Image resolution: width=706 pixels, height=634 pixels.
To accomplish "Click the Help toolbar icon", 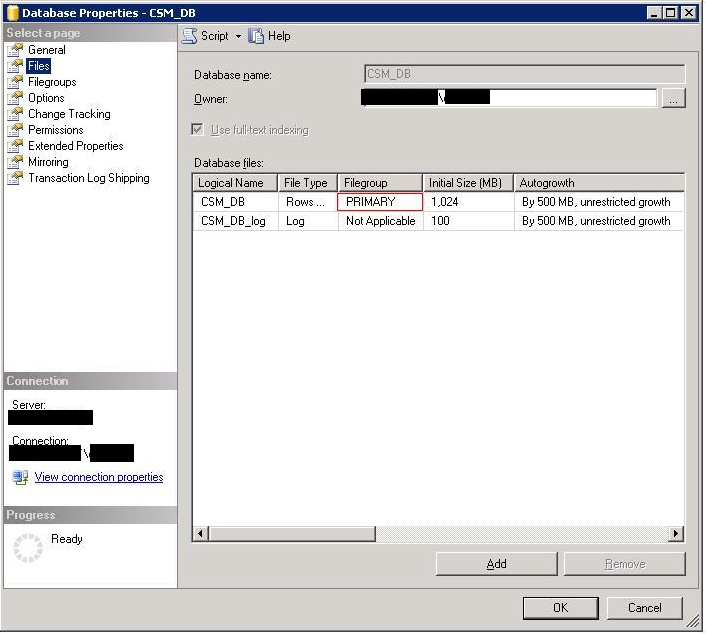I will [257, 36].
